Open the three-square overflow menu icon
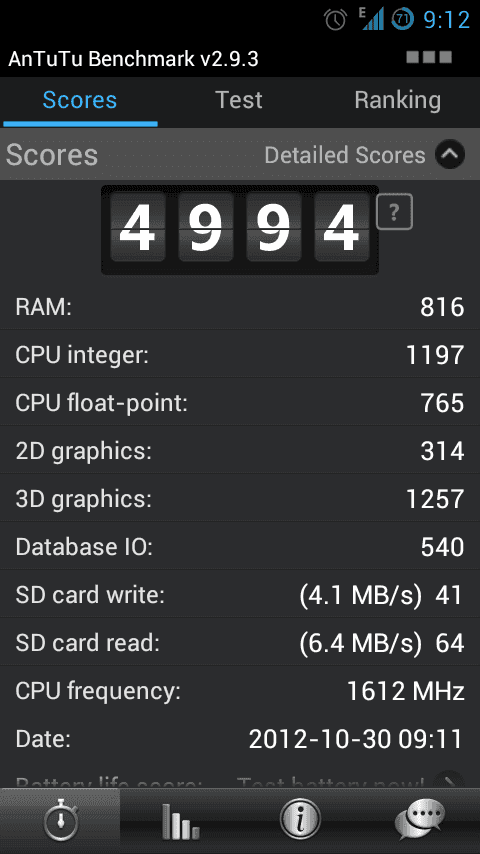Screen dimensions: 480x854 pos(429,57)
